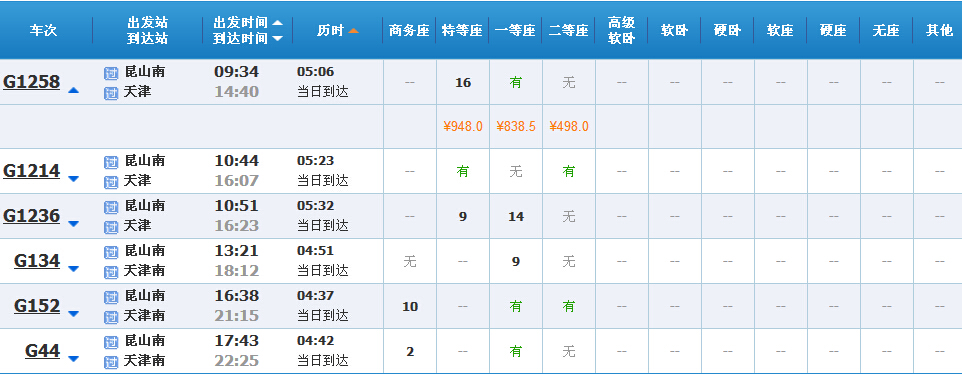Click the 过 icon beside 天津南 for G44
The height and width of the screenshot is (374, 962).
[110, 362]
